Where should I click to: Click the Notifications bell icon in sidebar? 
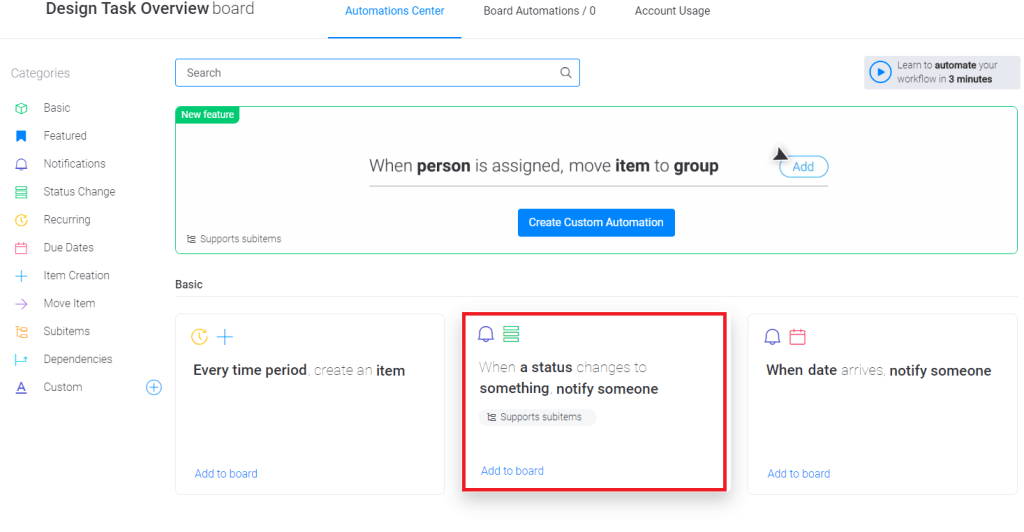coord(21,164)
